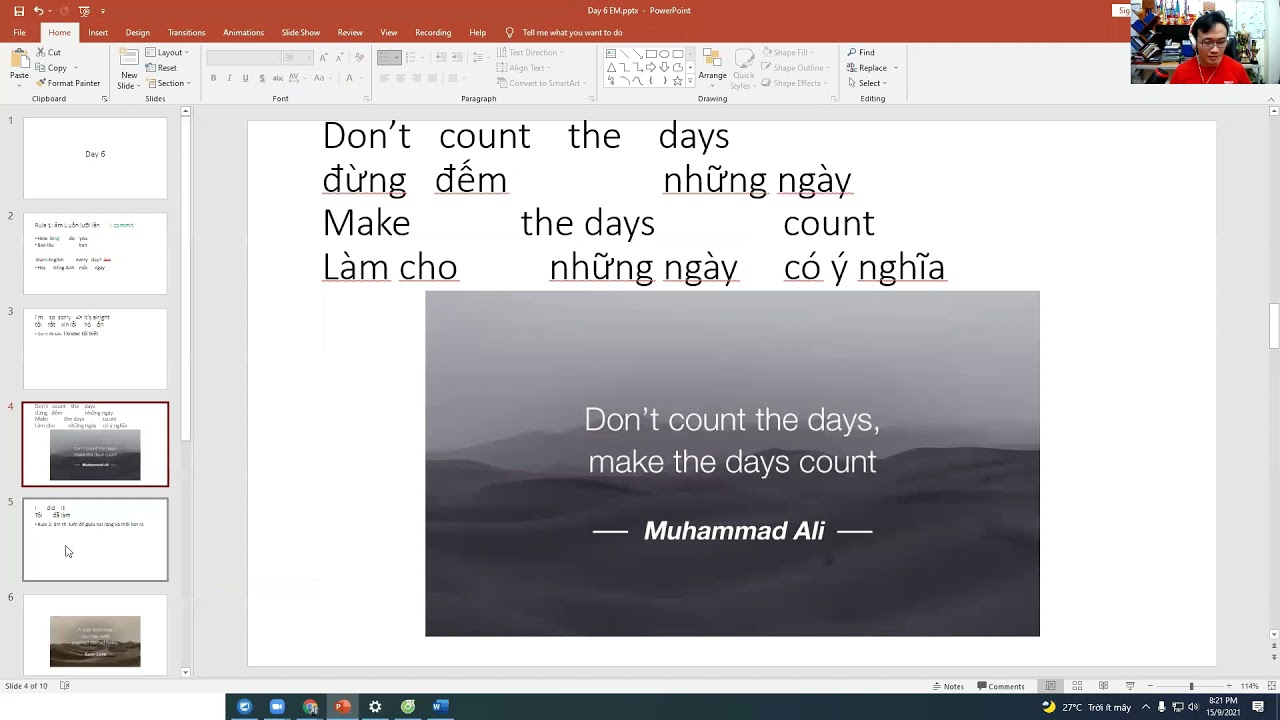Open the Layout dropdown
Screen dimensions: 1280x720
169,52
